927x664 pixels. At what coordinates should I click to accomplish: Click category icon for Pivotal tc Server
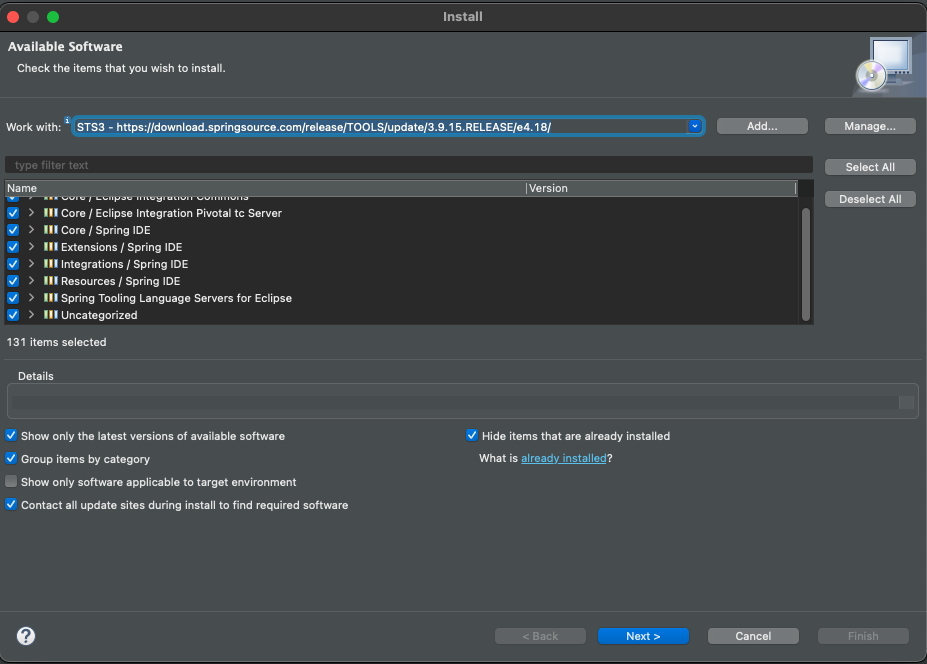[x=51, y=212]
